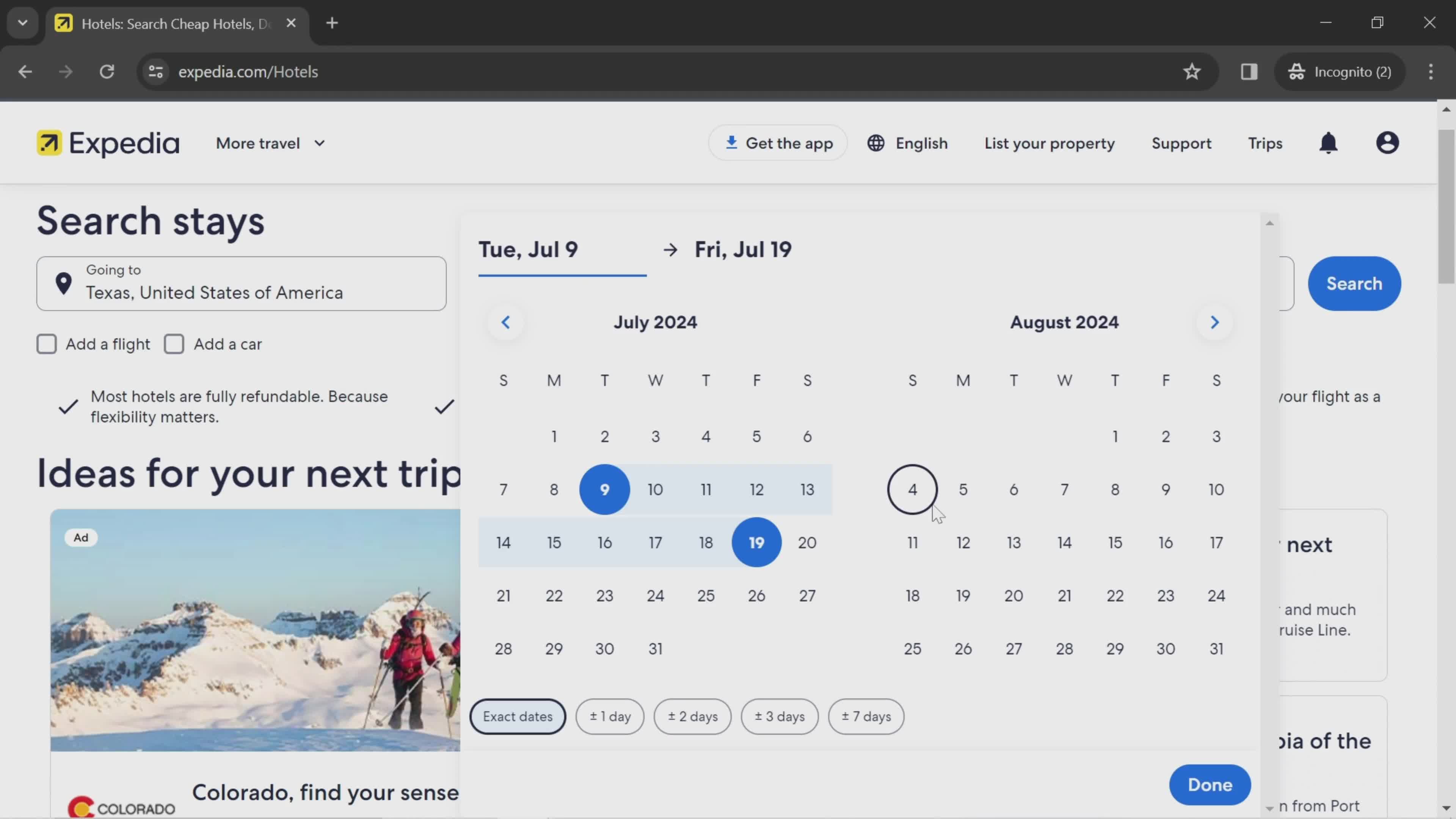Click the address bar URL

[x=248, y=72]
